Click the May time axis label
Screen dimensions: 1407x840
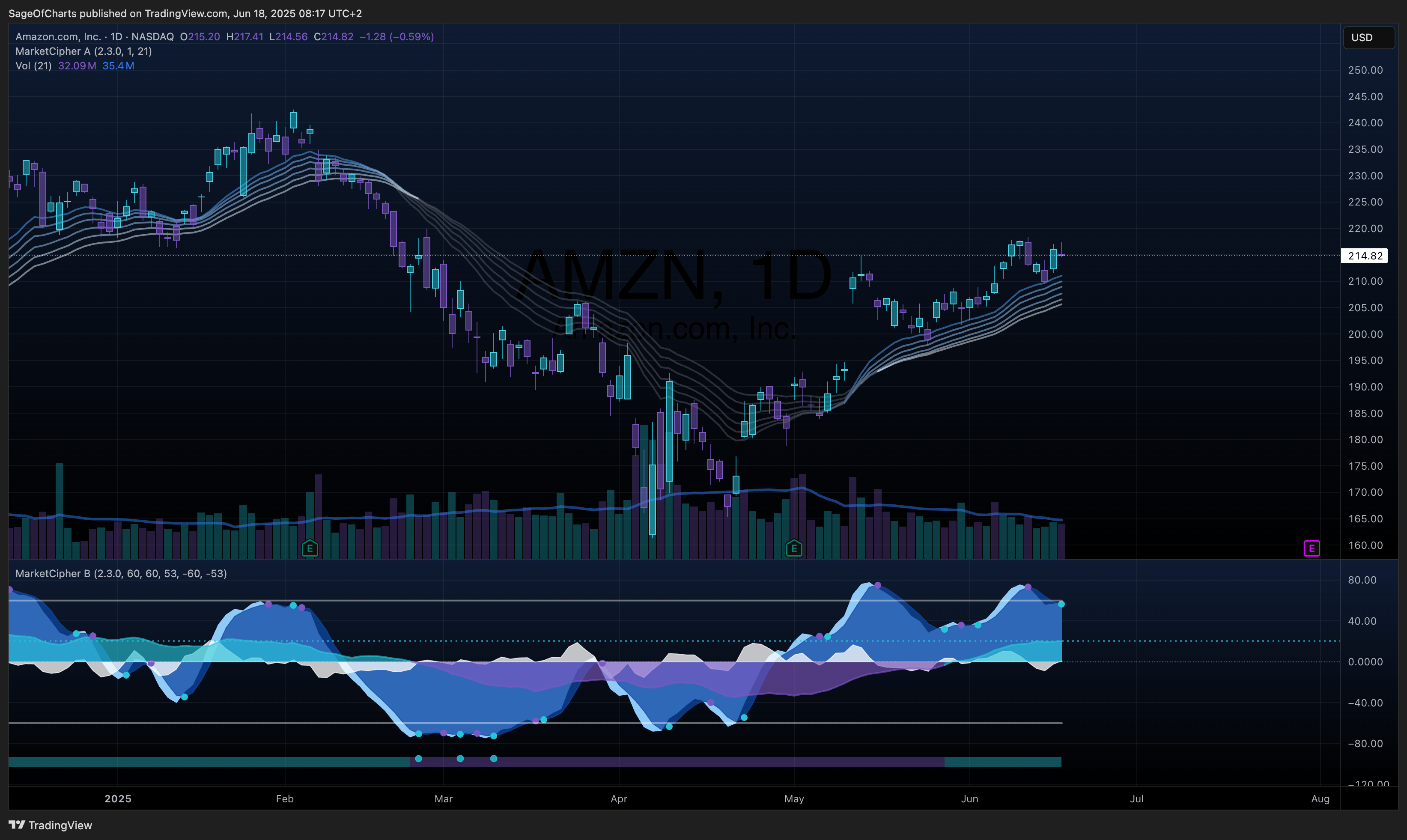pyautogui.click(x=794, y=798)
